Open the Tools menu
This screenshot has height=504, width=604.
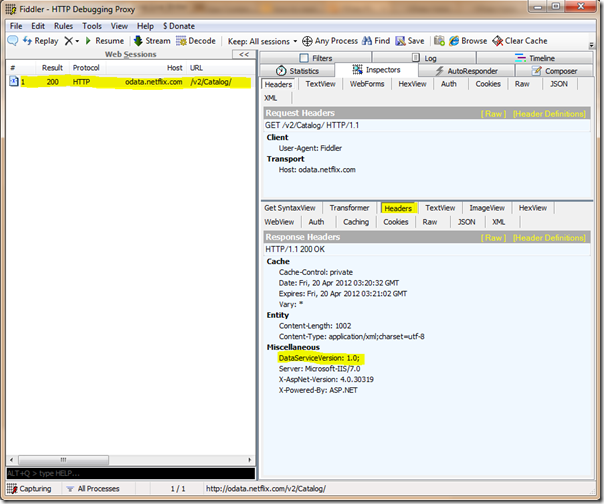pos(92,26)
